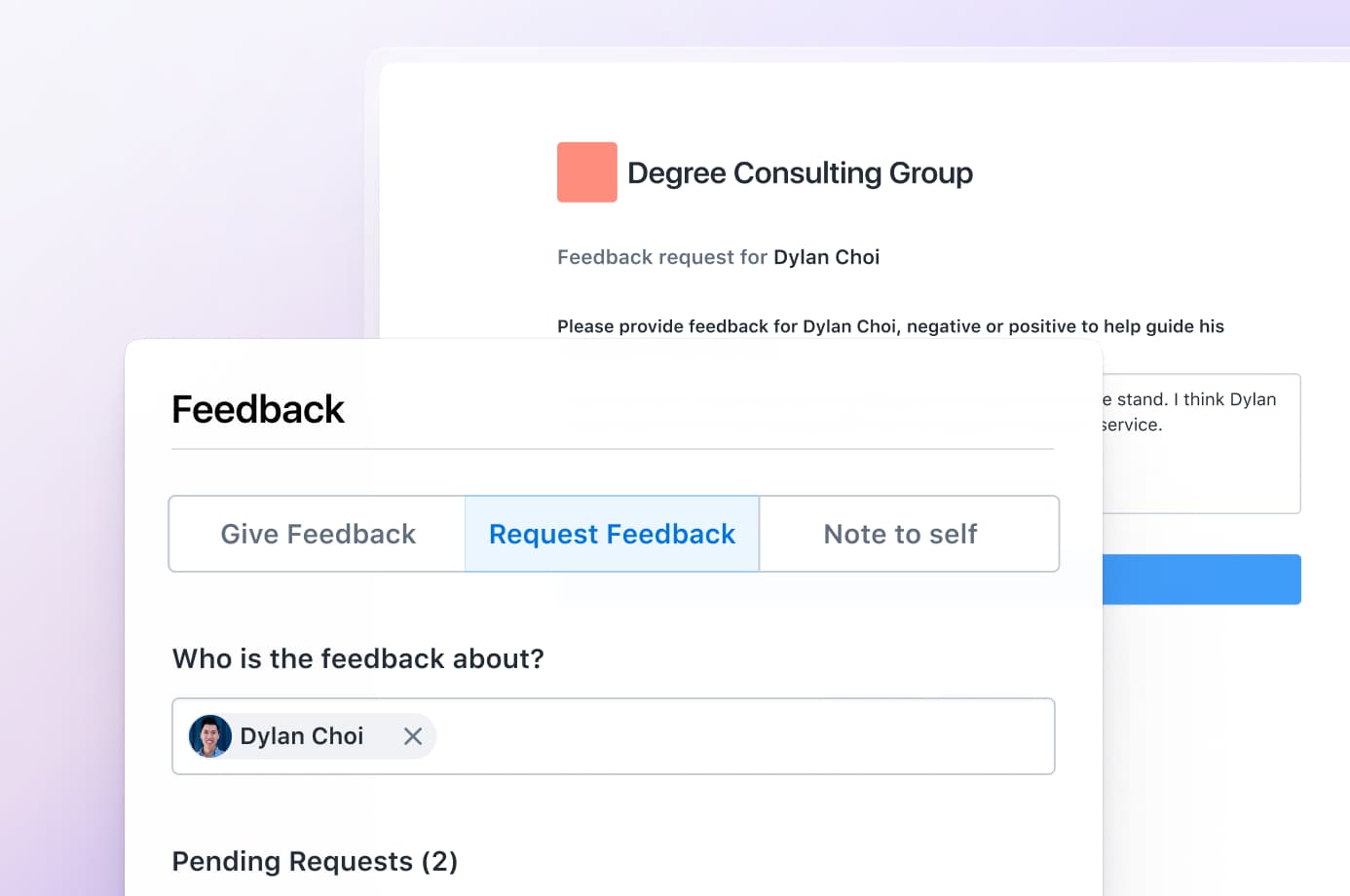Image resolution: width=1350 pixels, height=896 pixels.
Task: Click the 'Degree Consulting Group' title text
Action: 800,172
